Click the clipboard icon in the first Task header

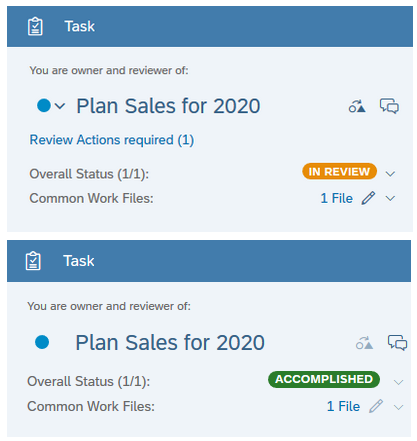point(35,26)
